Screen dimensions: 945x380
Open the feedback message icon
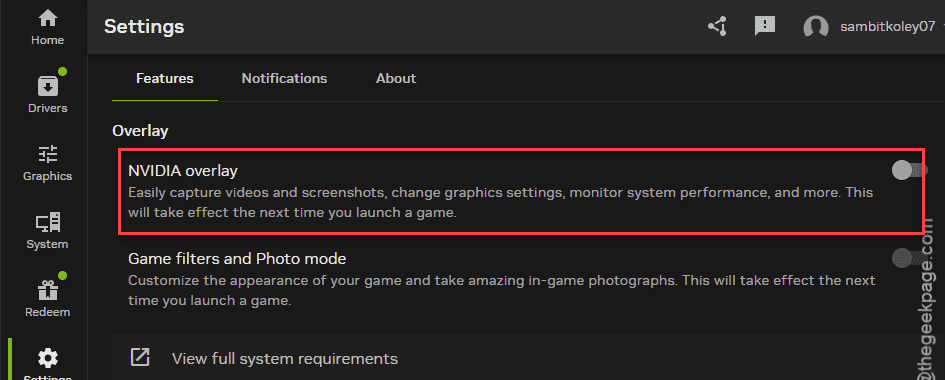[765, 26]
